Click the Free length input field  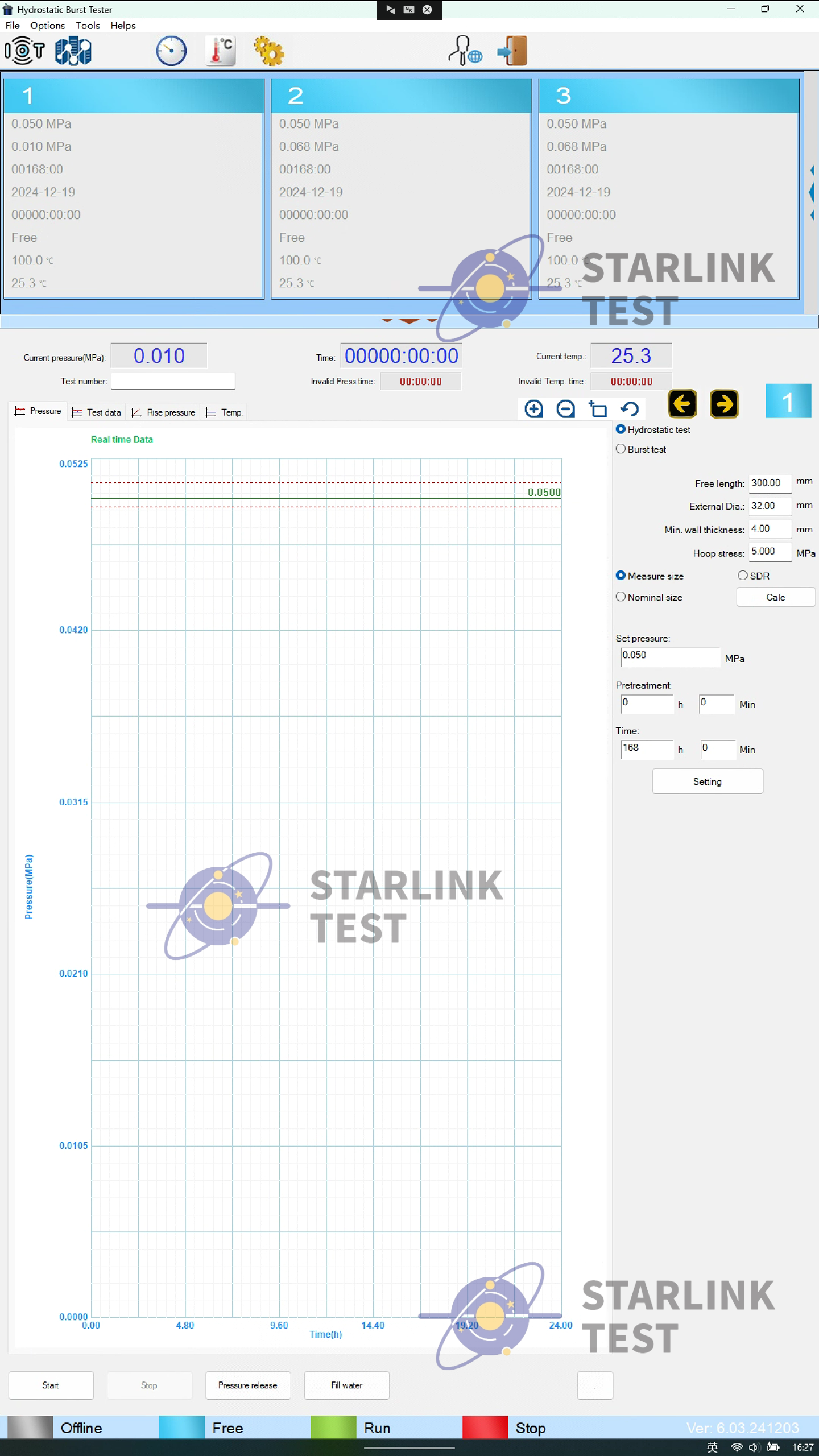[x=770, y=483]
